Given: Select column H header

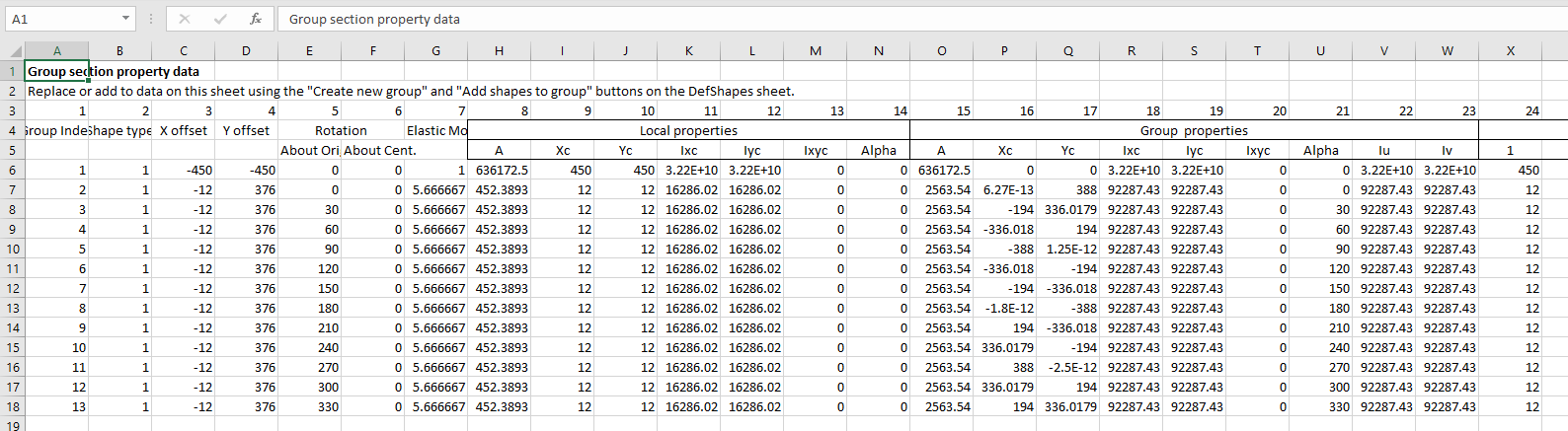Looking at the screenshot, I should pos(499,51).
